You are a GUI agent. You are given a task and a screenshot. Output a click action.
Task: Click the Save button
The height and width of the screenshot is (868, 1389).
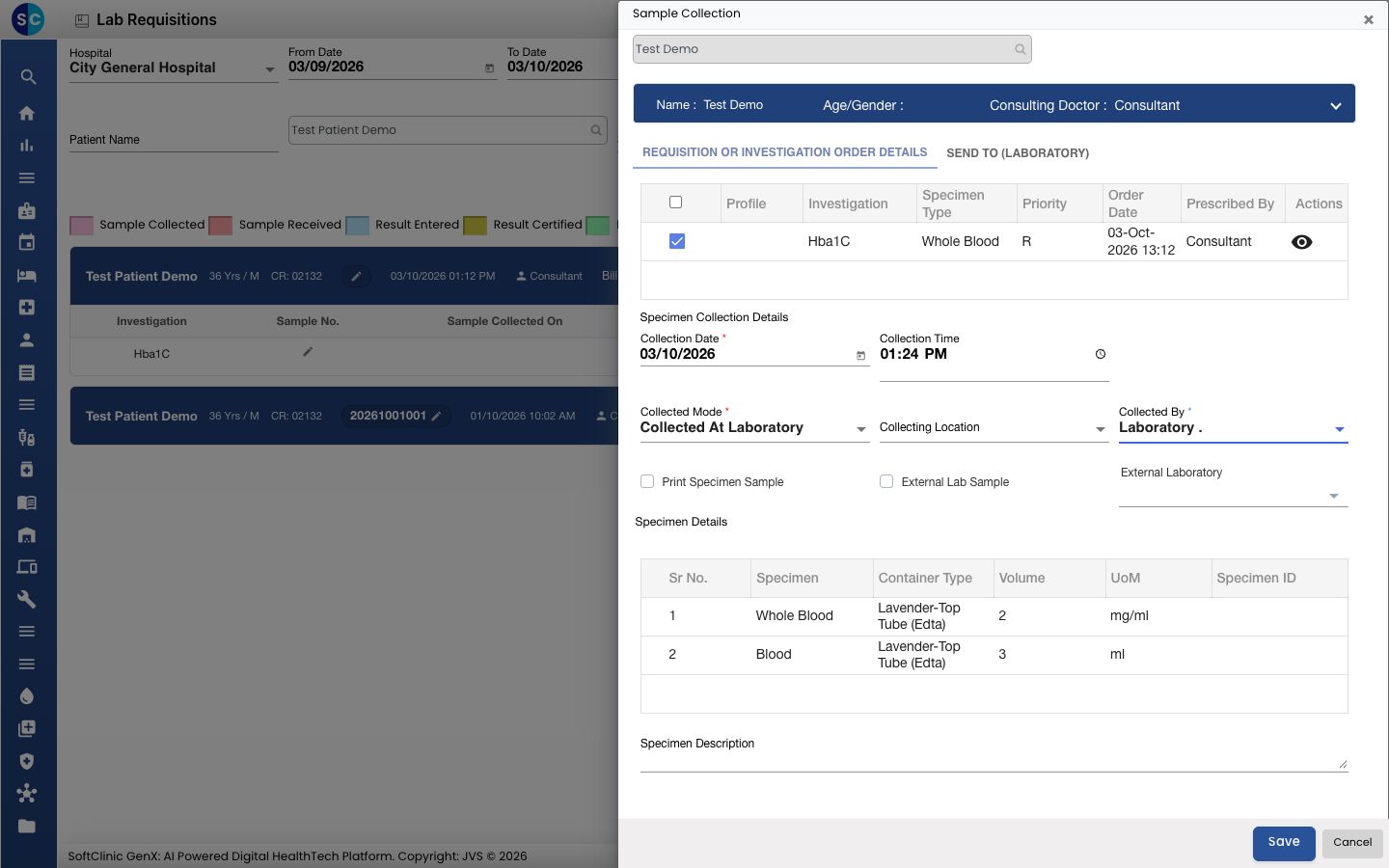1284,842
